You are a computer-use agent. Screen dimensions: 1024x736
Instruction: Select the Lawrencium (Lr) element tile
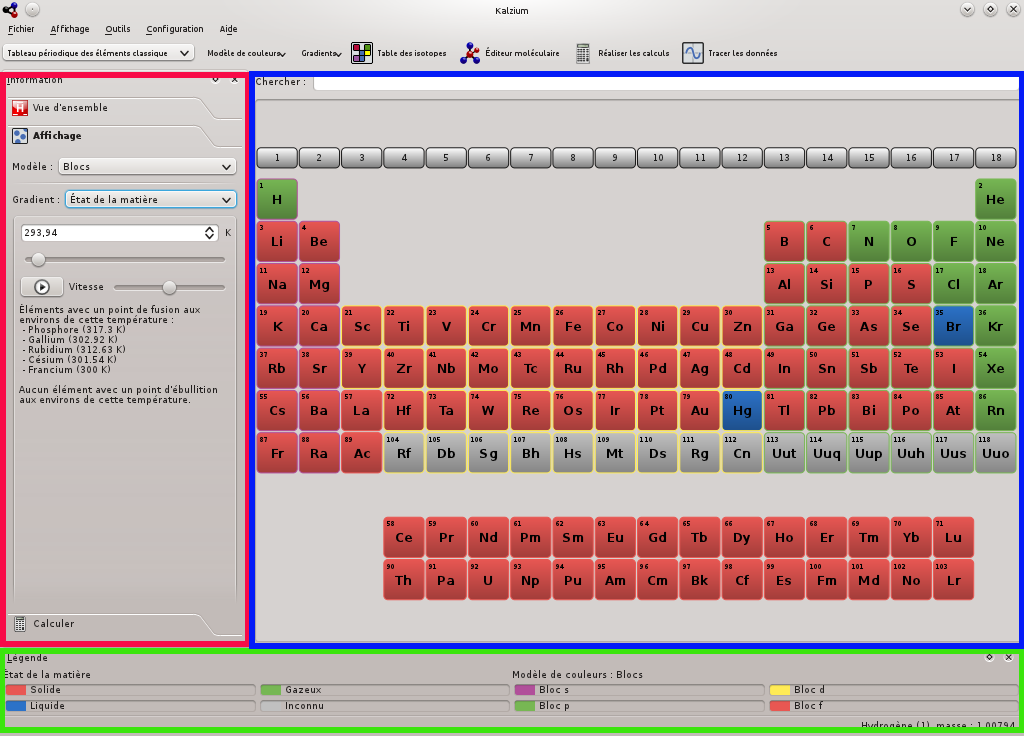(x=953, y=580)
